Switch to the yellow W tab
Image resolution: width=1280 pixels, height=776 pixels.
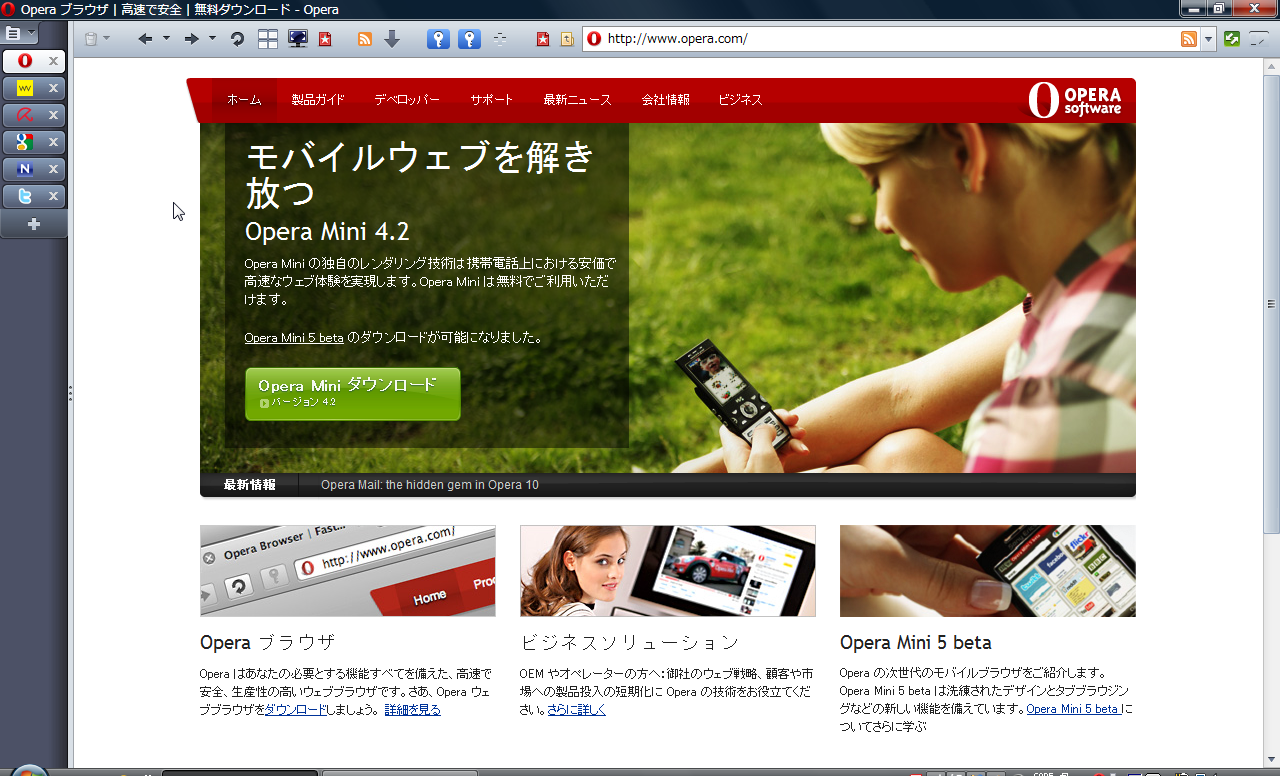coord(25,88)
